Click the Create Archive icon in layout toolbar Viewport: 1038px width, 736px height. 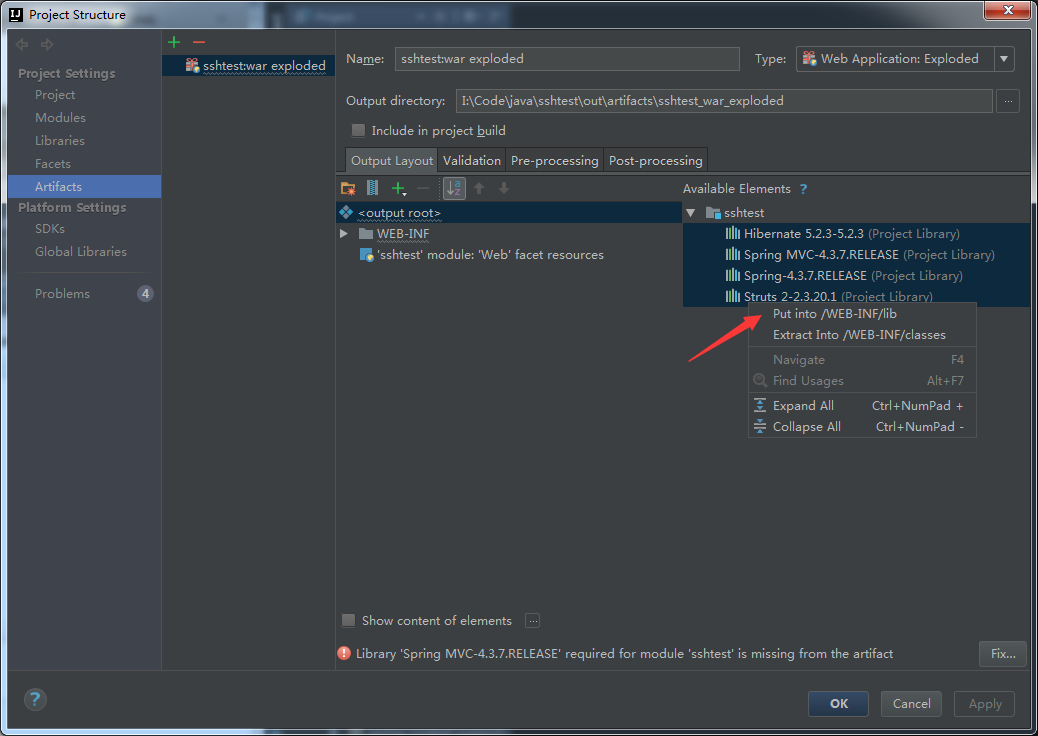click(x=372, y=188)
